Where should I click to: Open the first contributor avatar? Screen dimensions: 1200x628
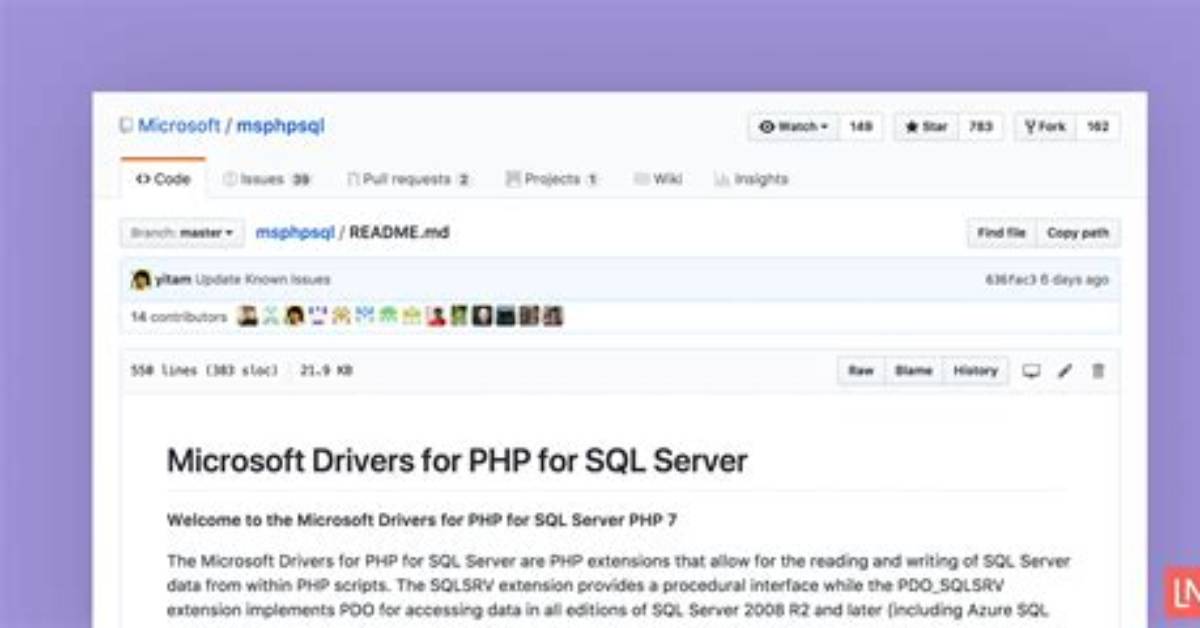click(248, 316)
